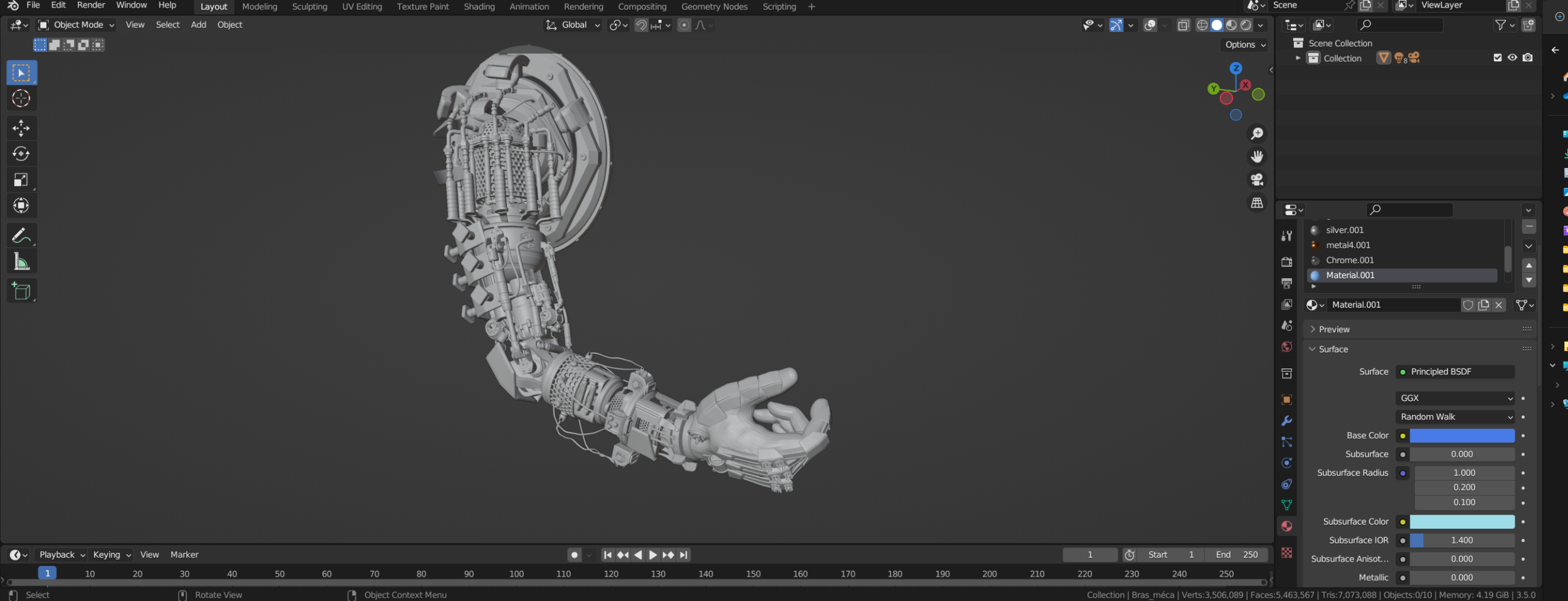
Task: Select the Measure tool
Action: click(21, 262)
